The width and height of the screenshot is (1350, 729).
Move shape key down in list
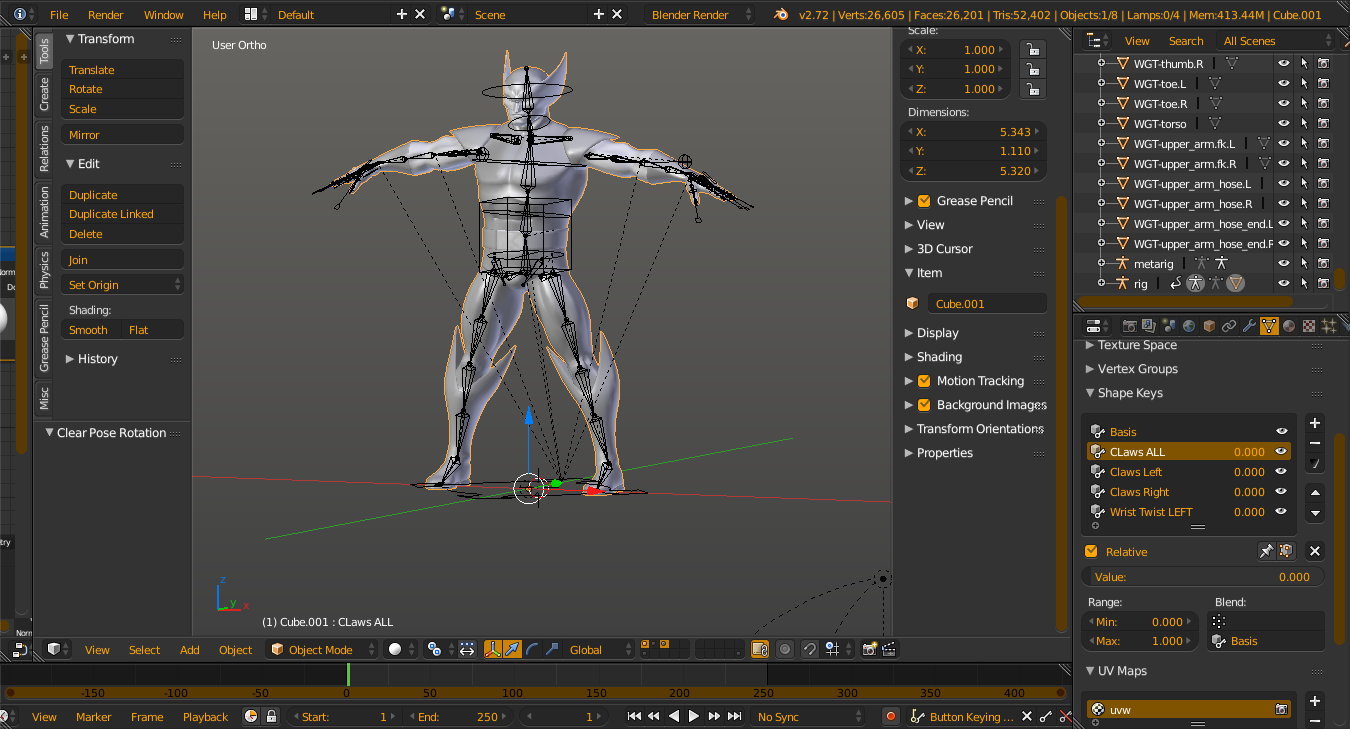pyautogui.click(x=1315, y=513)
